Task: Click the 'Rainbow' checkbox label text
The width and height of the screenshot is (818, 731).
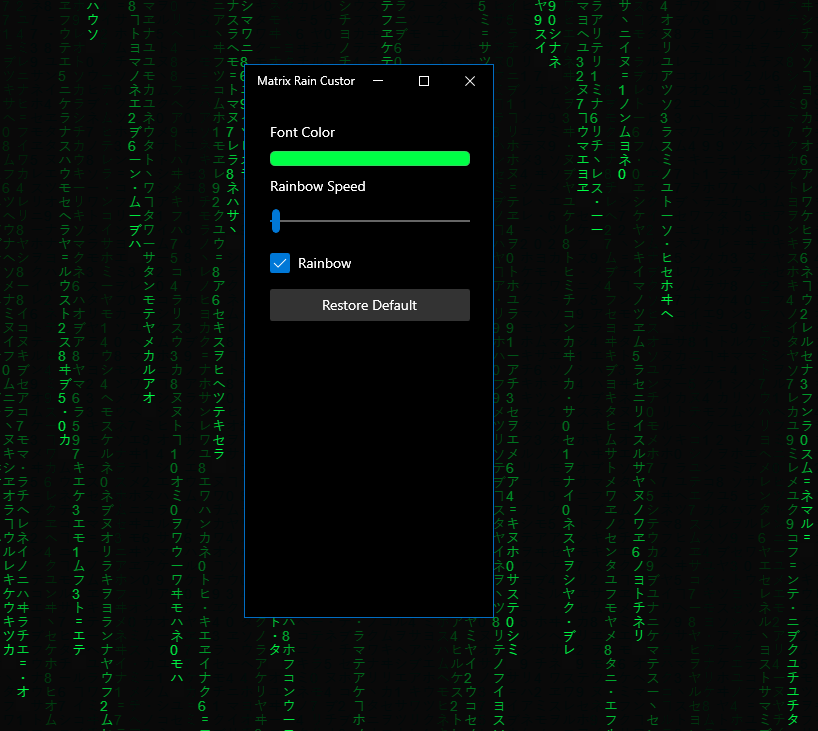Action: click(x=324, y=263)
